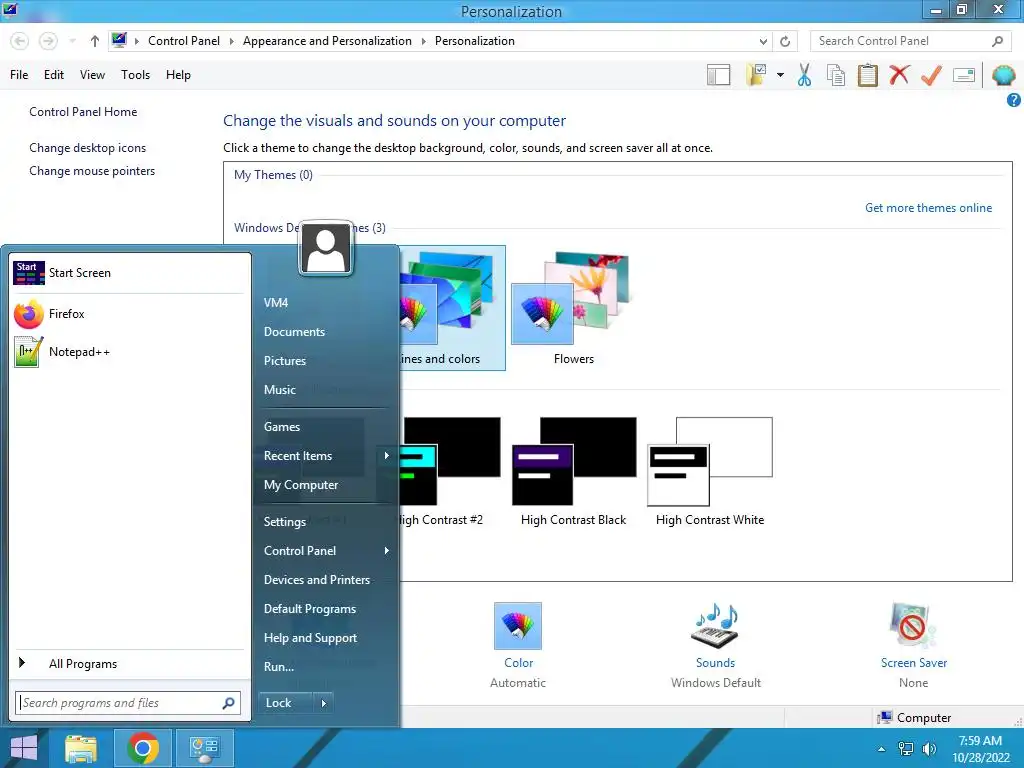Click the email toolbar icon
Image resolution: width=1024 pixels, height=768 pixels.
[x=964, y=75]
